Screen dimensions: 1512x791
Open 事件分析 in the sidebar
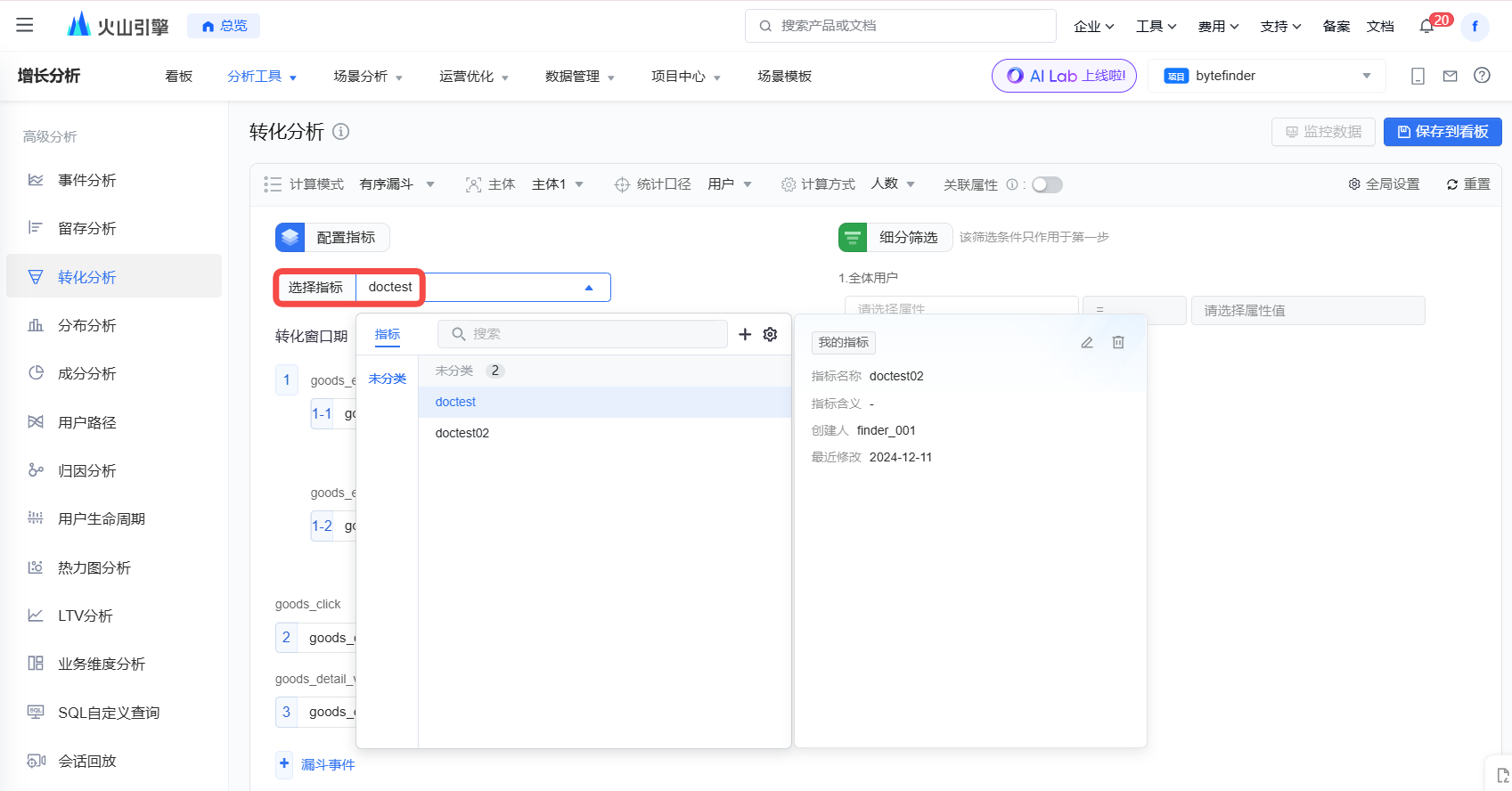point(114,180)
